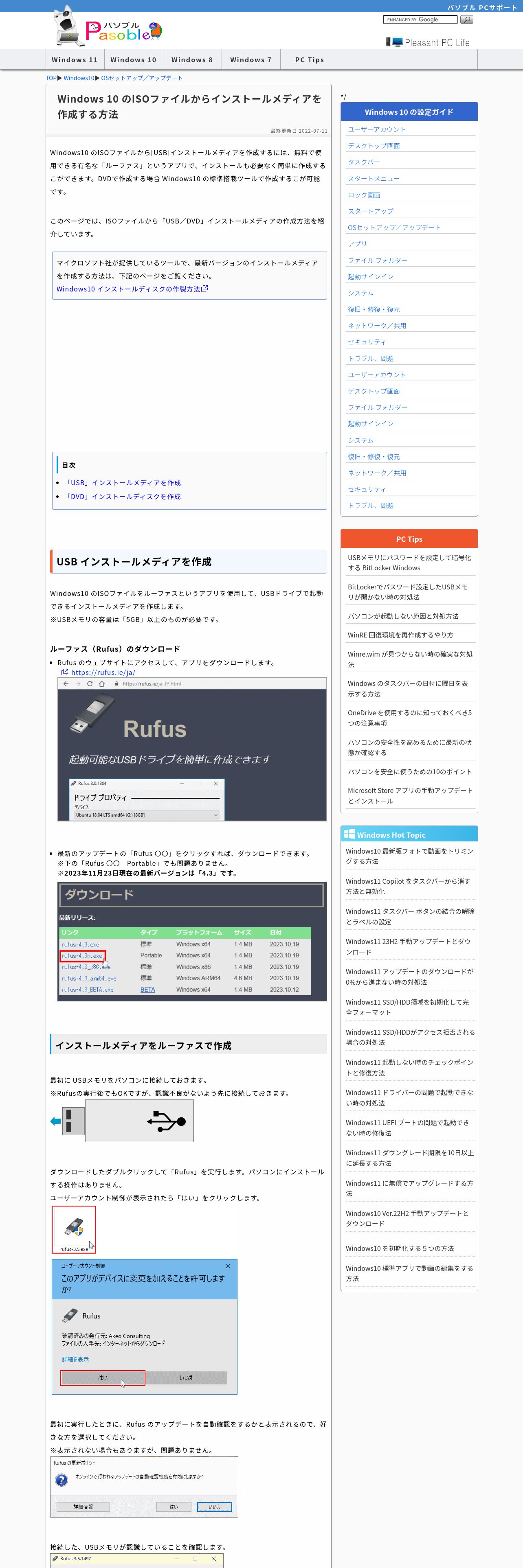Open パソコンが起動しない原因と対処方法 article
523x1568 pixels.
pyautogui.click(x=403, y=617)
